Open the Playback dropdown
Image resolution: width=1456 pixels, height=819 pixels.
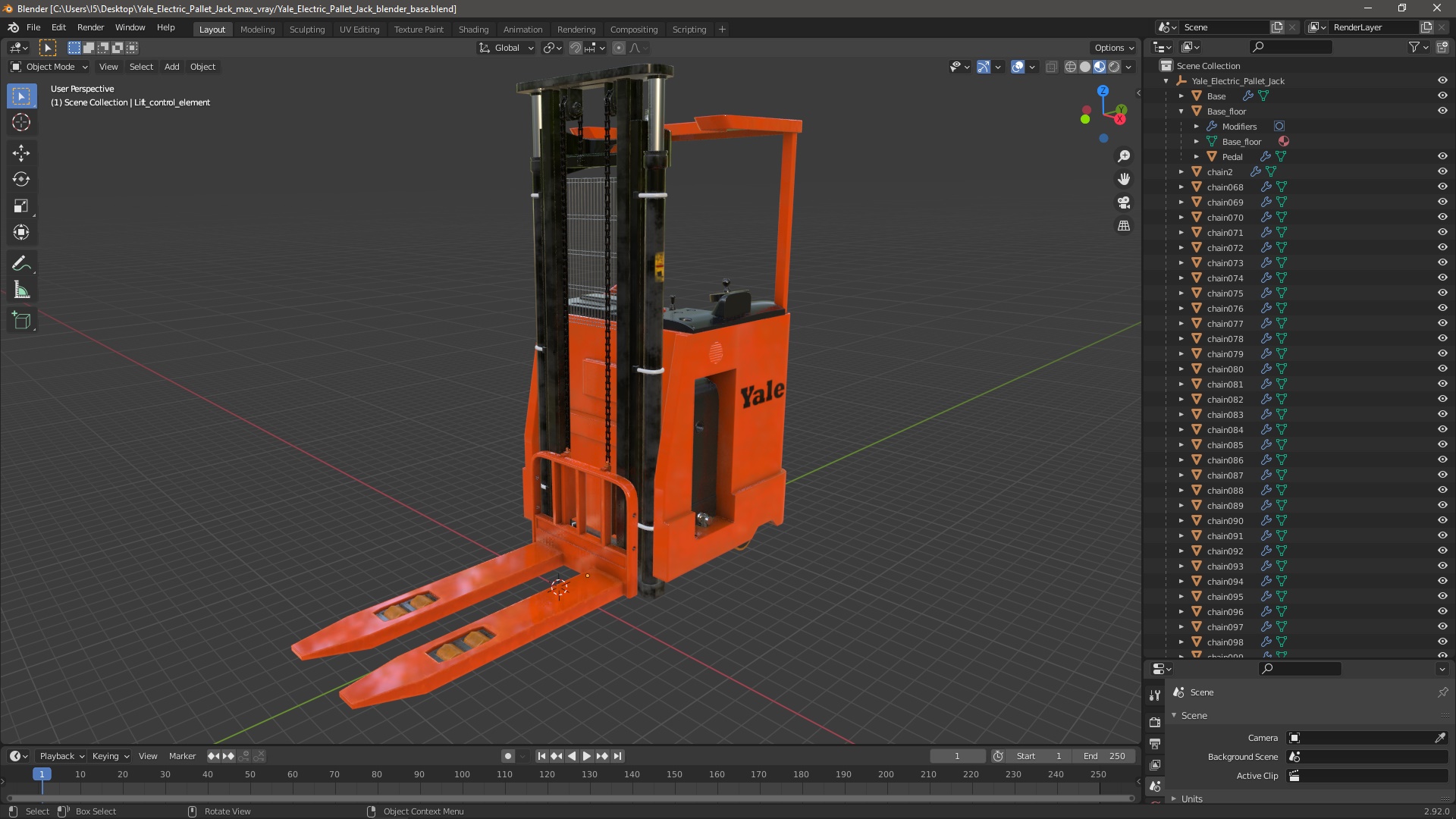(x=61, y=756)
